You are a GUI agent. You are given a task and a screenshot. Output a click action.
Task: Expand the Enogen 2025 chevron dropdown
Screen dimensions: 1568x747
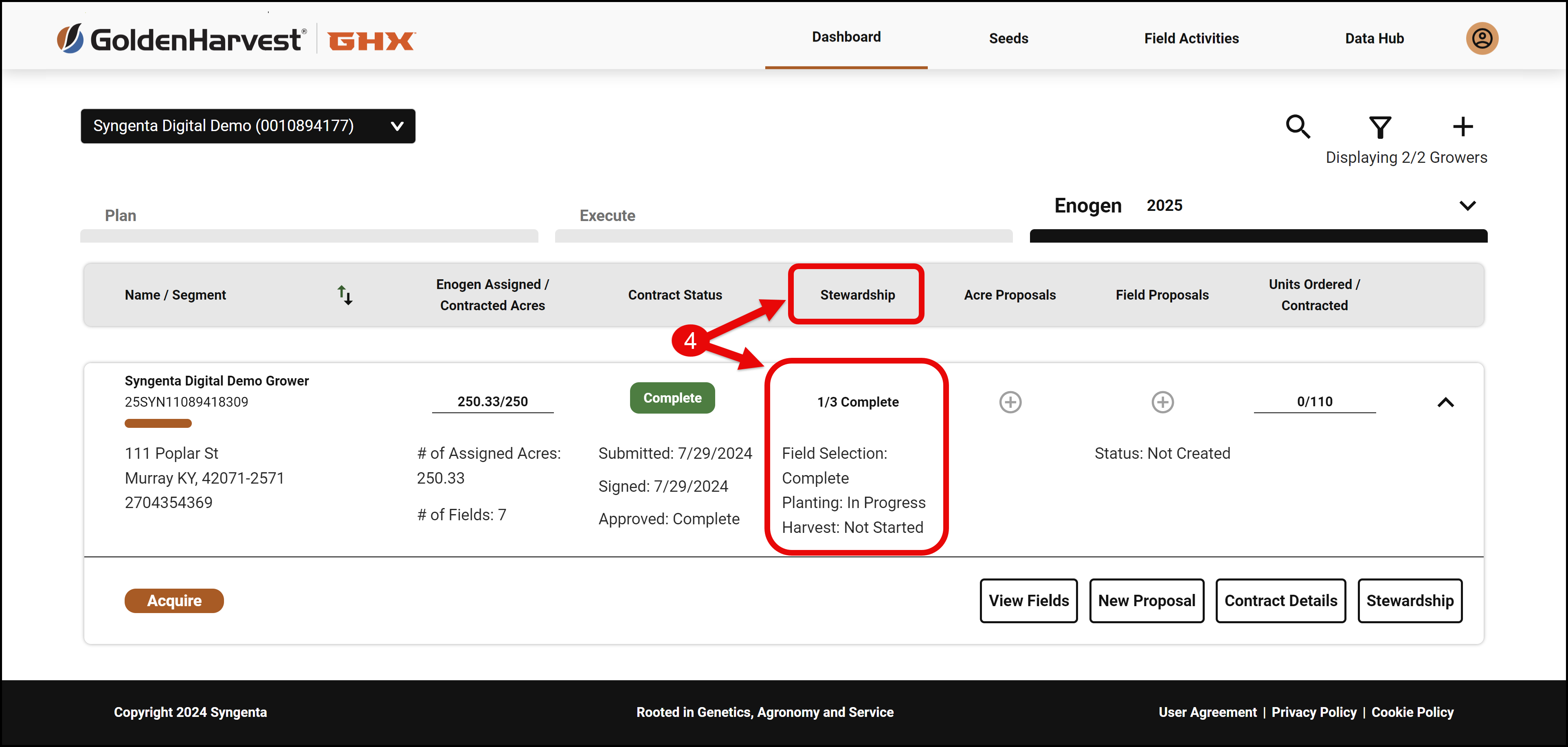[x=1467, y=206]
